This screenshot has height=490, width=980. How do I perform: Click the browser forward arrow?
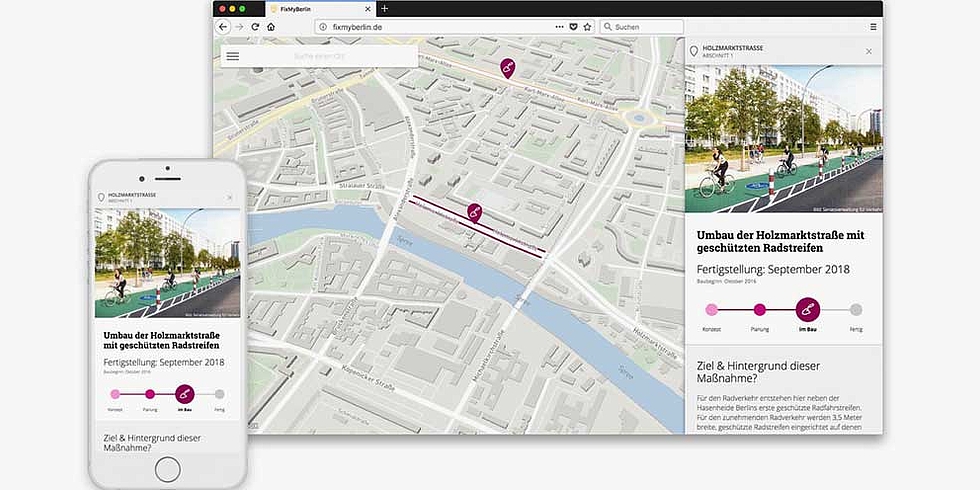239,27
